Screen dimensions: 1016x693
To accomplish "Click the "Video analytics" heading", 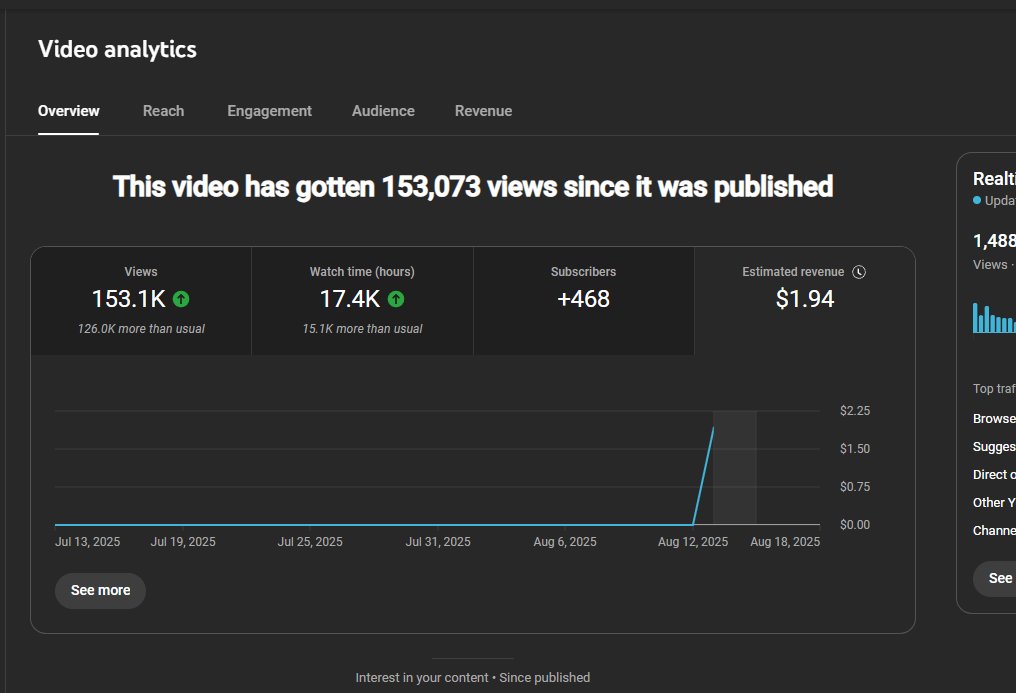I will pos(117,50).
